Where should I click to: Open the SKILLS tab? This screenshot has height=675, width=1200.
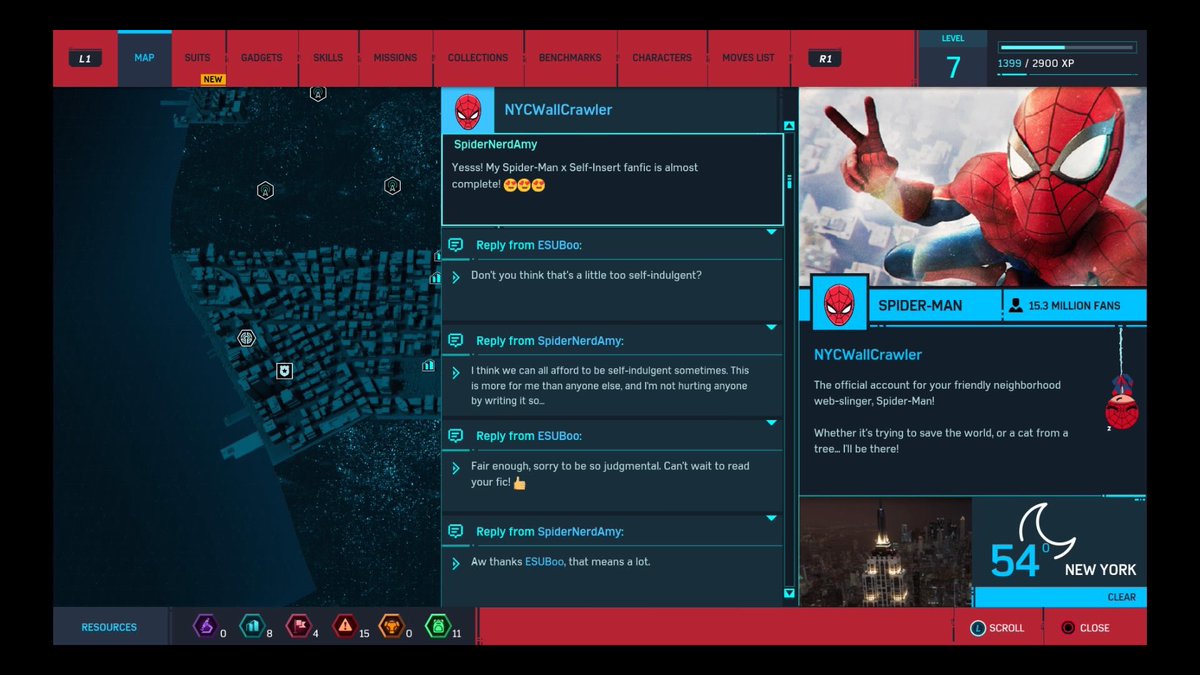[x=328, y=58]
